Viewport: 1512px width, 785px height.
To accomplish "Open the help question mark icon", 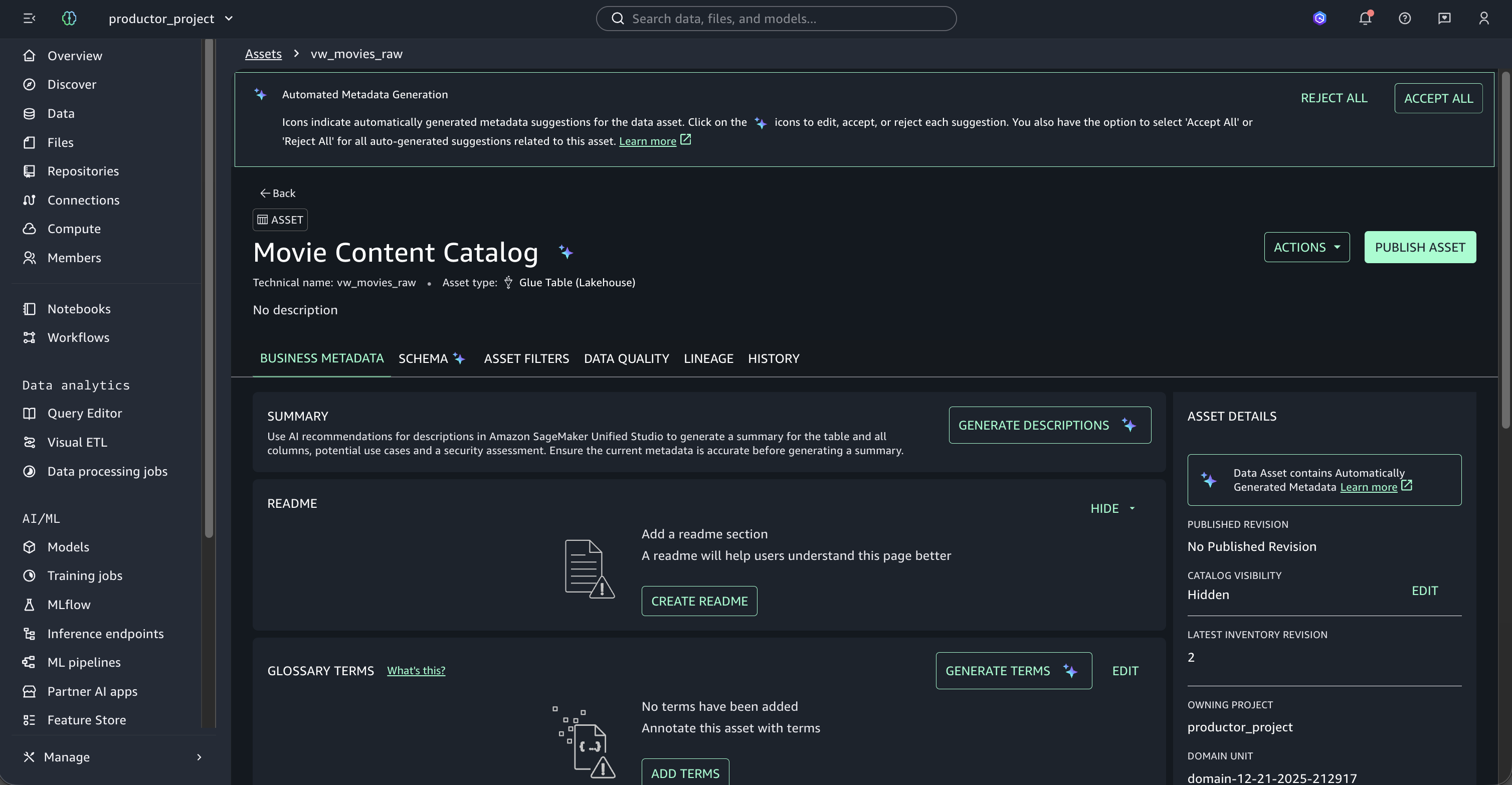I will tap(1405, 18).
